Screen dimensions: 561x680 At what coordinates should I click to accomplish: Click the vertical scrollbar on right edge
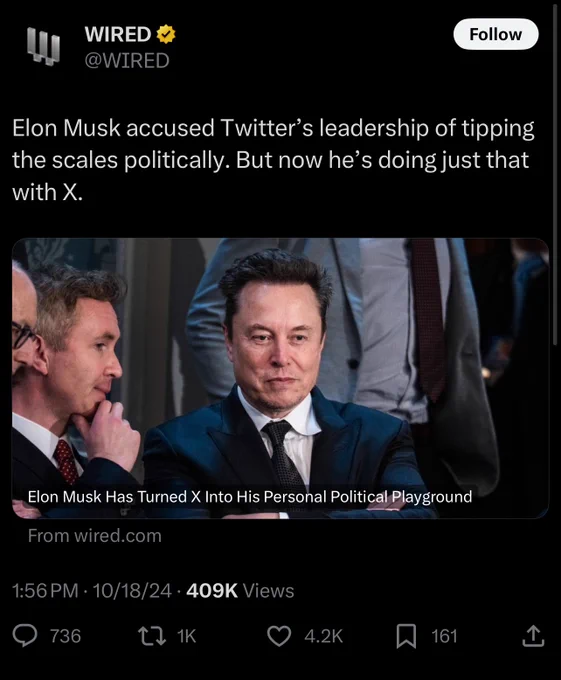coord(555,173)
